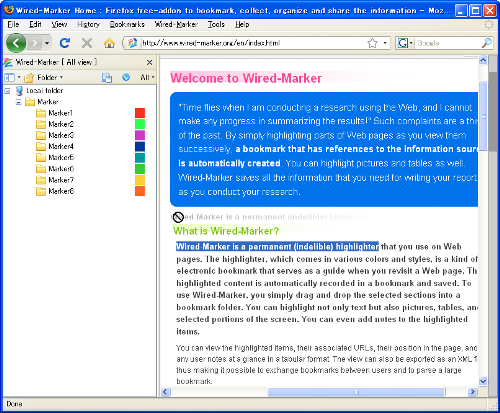Screen dimensions: 500x413
Task: Click the Local folder computer icon
Action: point(19,91)
